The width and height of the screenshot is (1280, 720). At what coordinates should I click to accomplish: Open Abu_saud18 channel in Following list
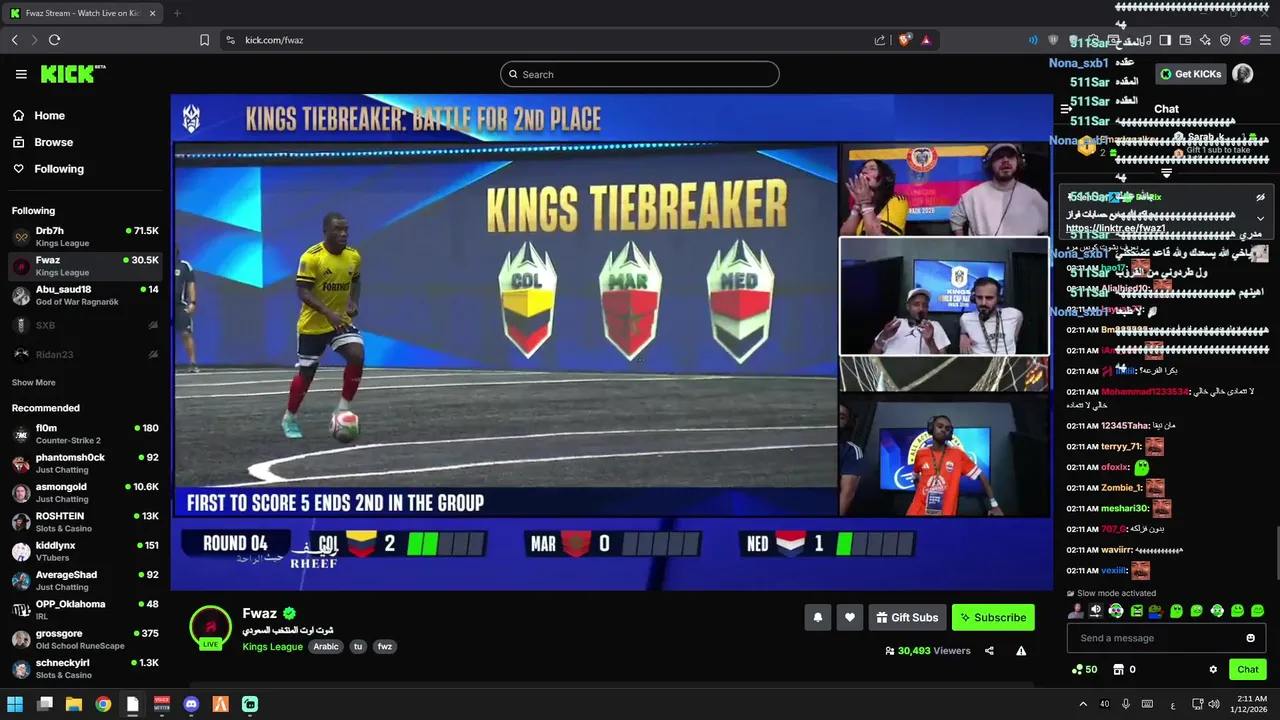tap(85, 295)
